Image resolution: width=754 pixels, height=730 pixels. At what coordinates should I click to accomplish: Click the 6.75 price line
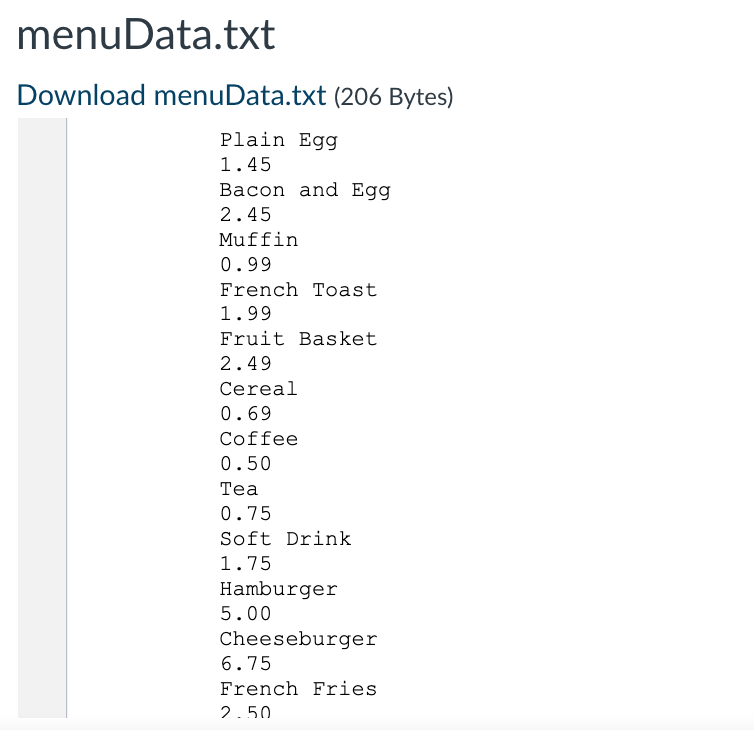(246, 664)
